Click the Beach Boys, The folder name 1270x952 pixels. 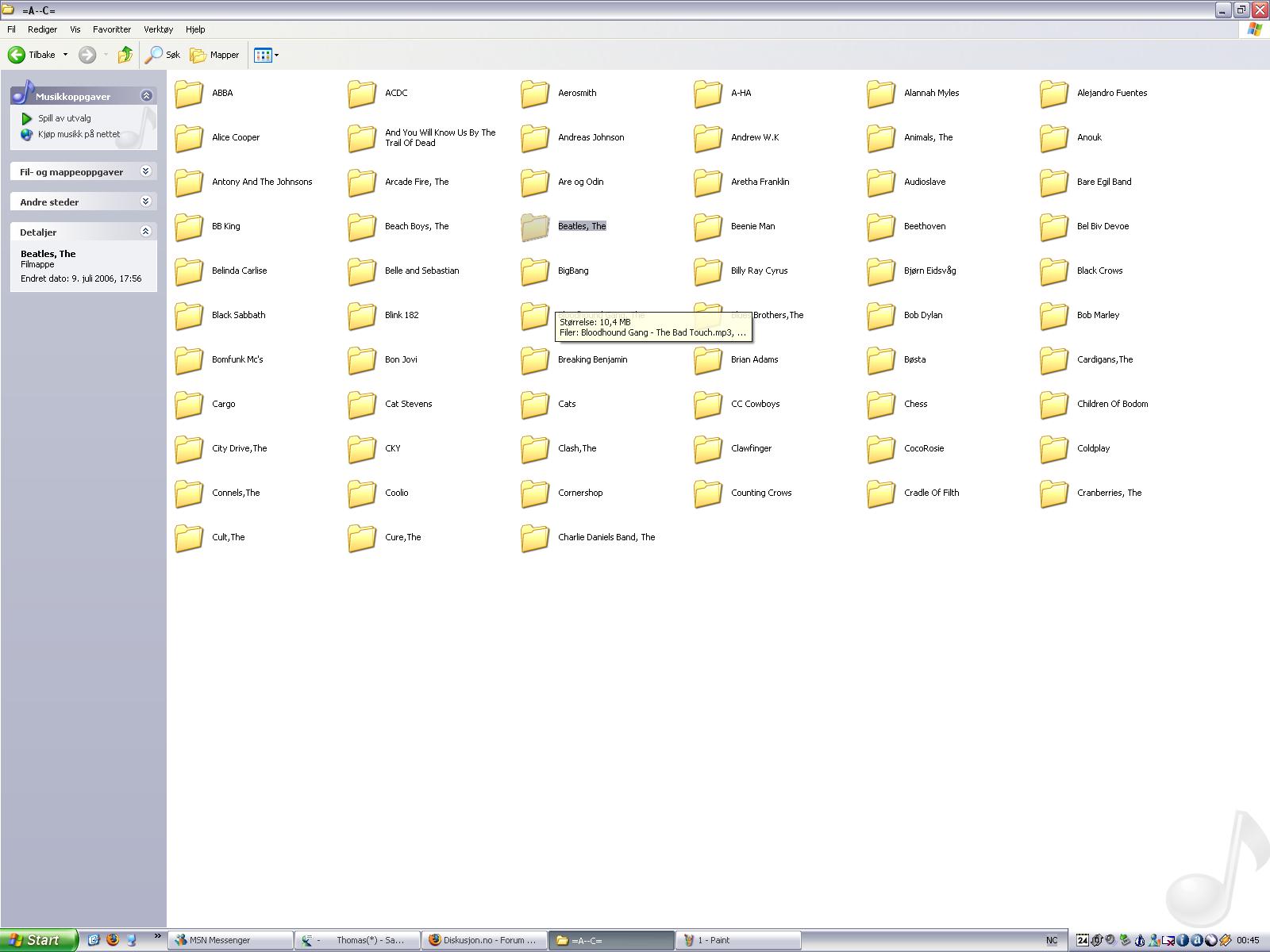(x=417, y=226)
